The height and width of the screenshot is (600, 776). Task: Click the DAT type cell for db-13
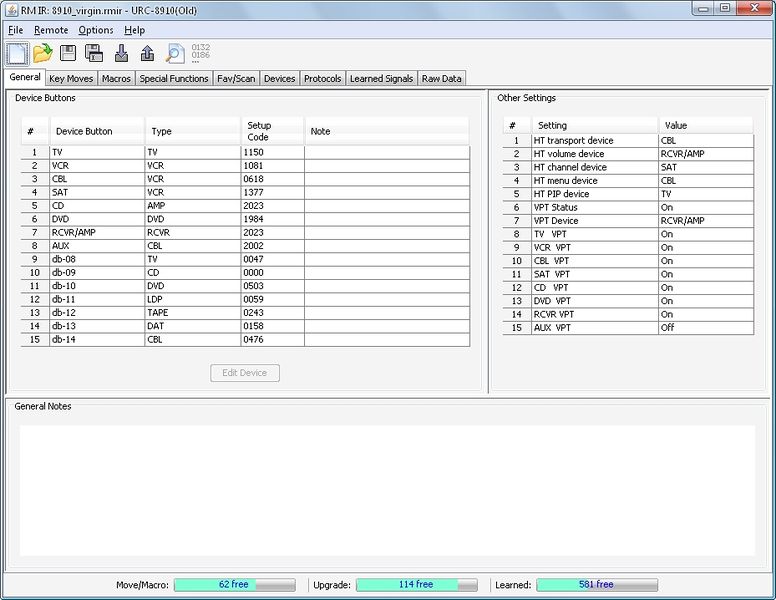[193, 326]
